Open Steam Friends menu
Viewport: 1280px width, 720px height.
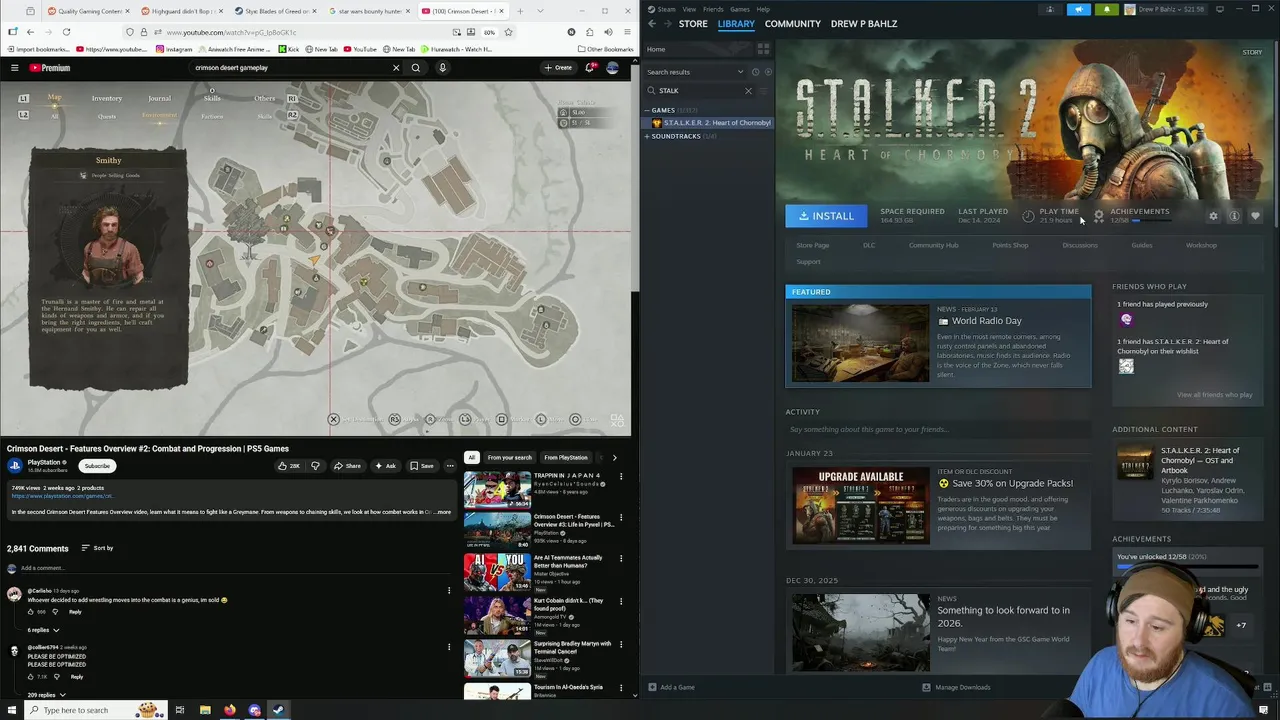[713, 9]
